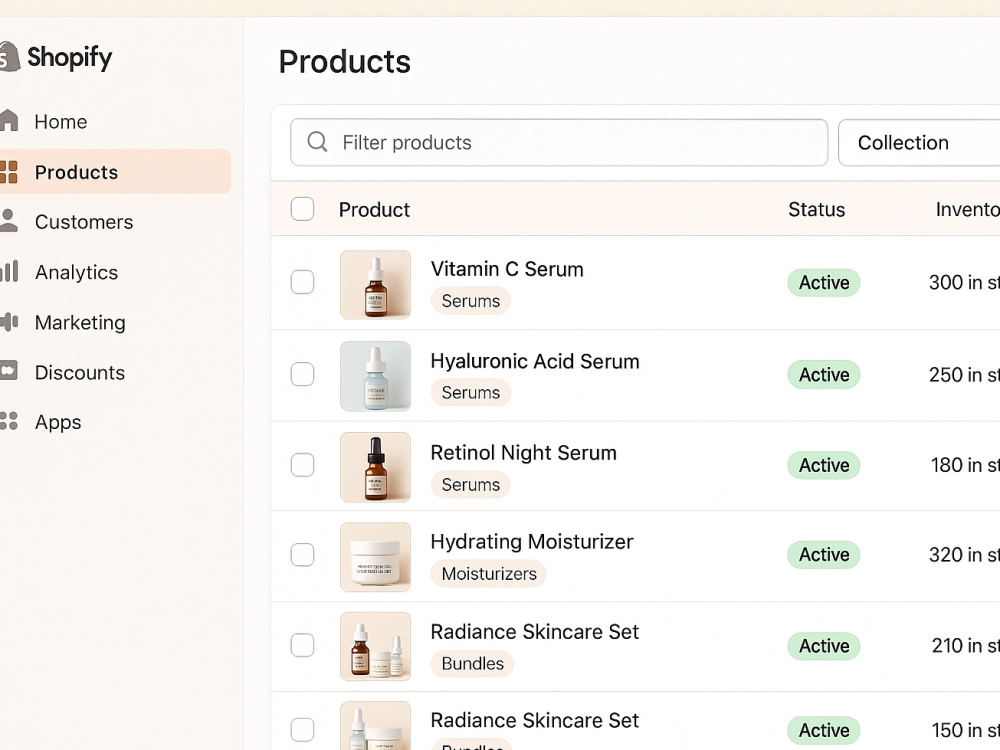Open the Vitamin C Serum product name
Image resolution: width=1000 pixels, height=750 pixels.
pos(507,269)
